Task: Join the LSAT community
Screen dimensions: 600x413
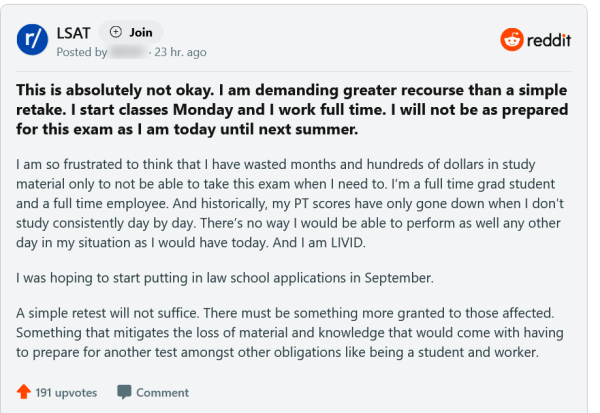Action: (x=131, y=32)
